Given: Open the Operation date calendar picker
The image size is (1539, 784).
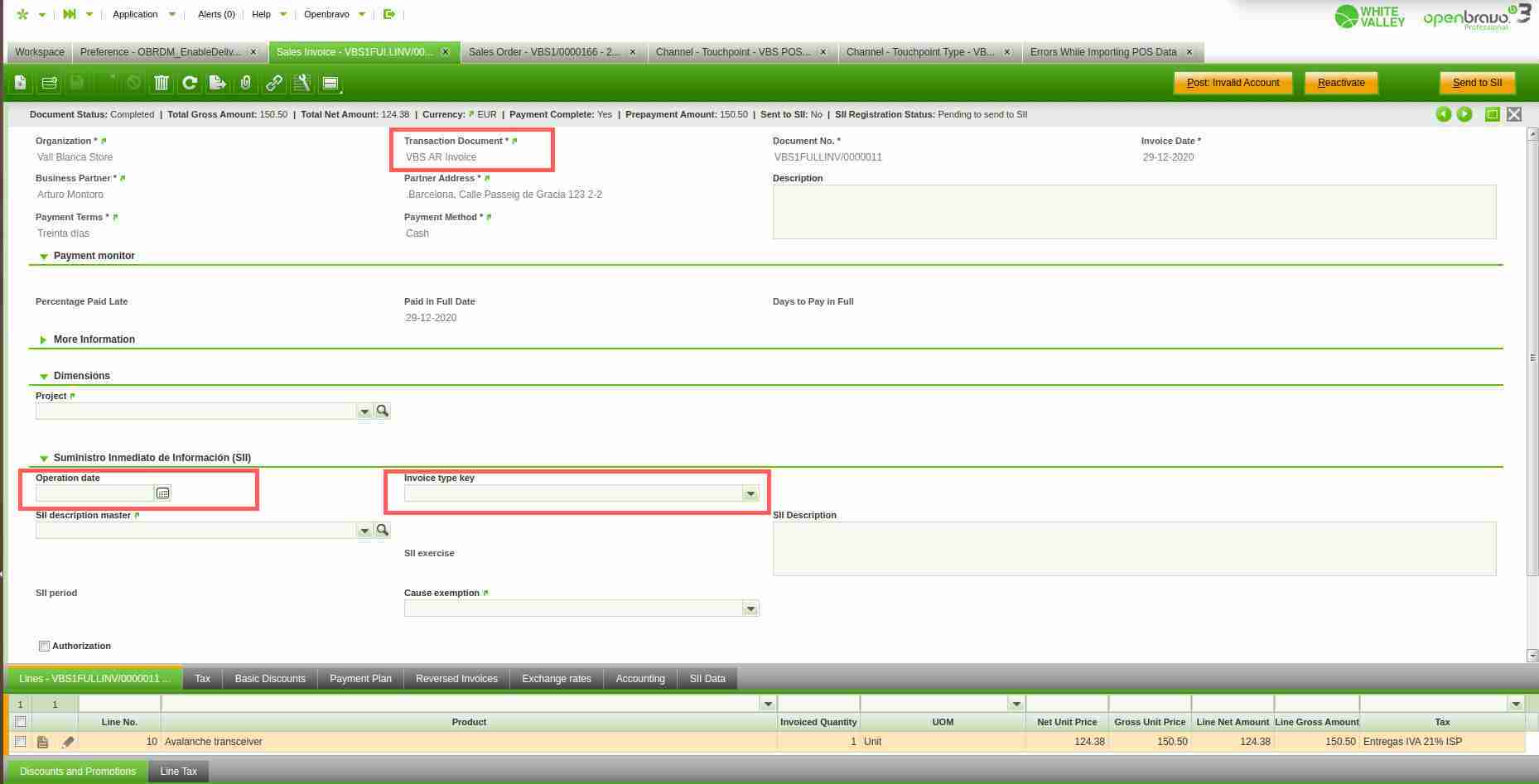Looking at the screenshot, I should [163, 493].
